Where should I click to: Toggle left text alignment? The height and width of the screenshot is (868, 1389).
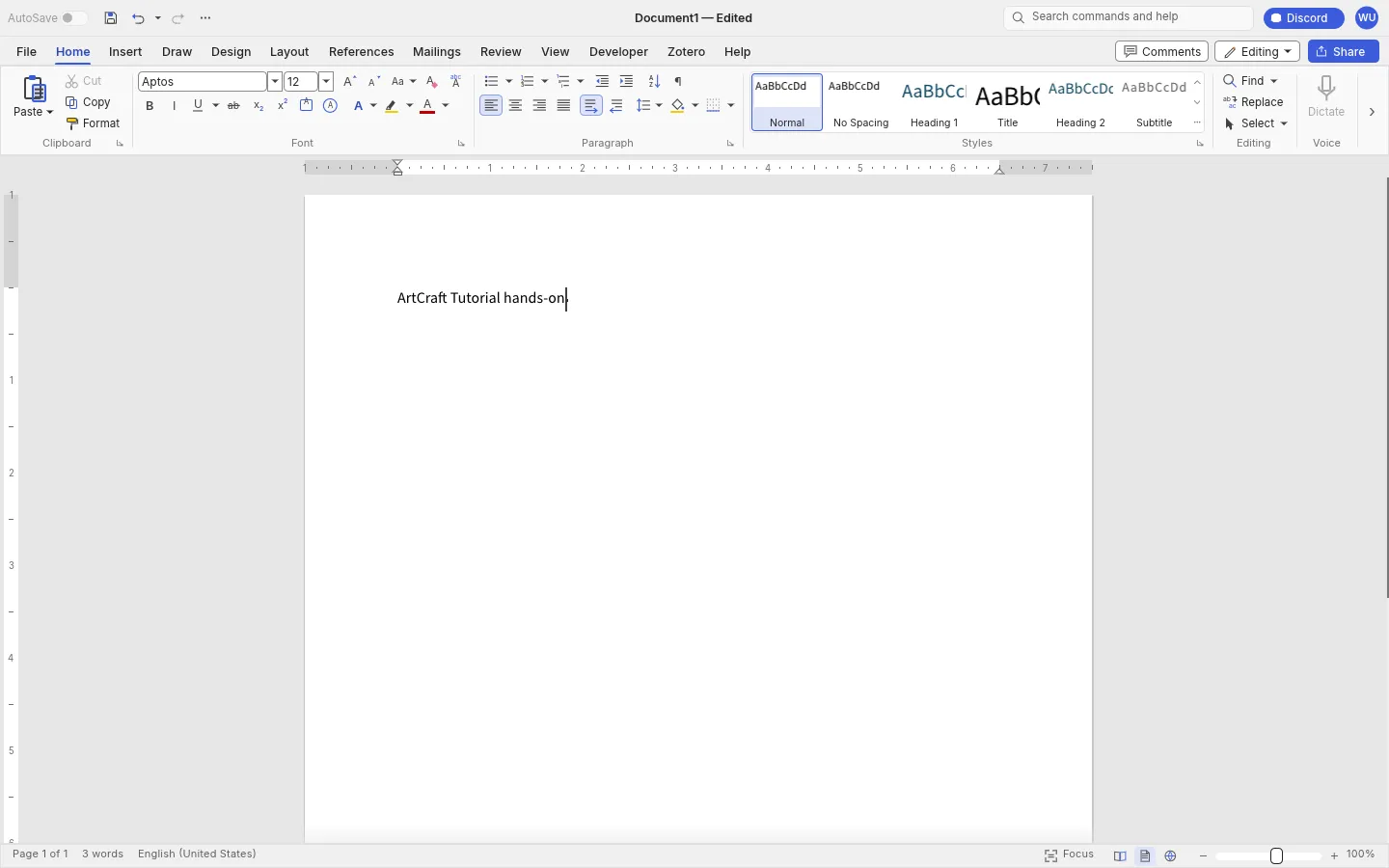pos(492,106)
